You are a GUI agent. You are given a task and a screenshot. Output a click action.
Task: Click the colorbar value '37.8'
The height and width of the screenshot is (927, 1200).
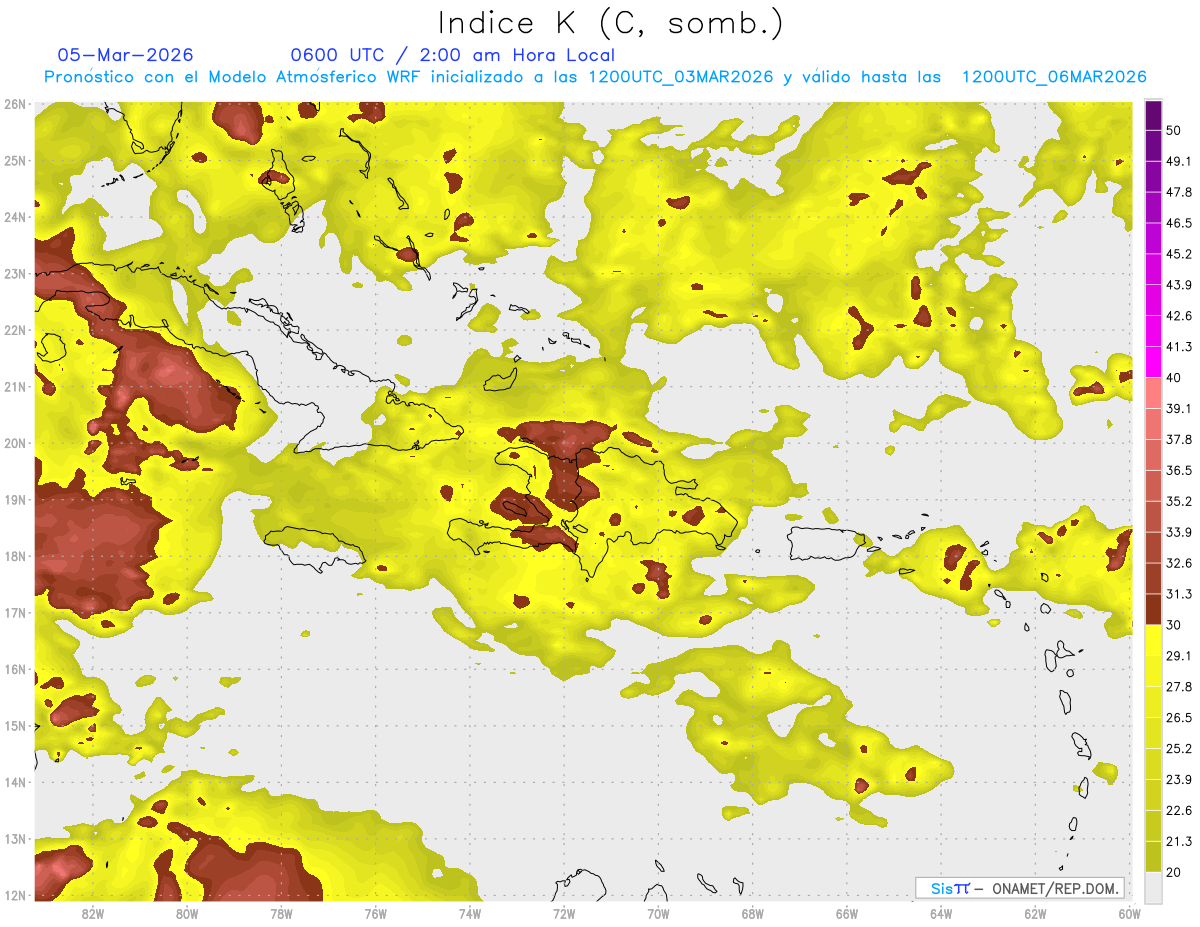1179,440
